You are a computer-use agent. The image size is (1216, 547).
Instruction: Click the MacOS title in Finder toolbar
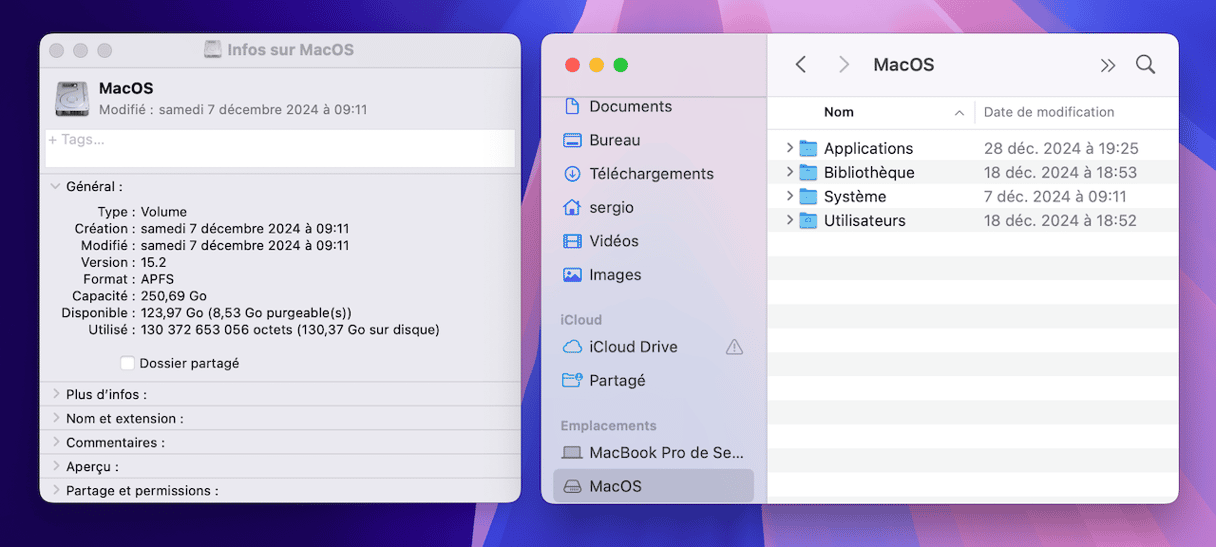tap(904, 65)
